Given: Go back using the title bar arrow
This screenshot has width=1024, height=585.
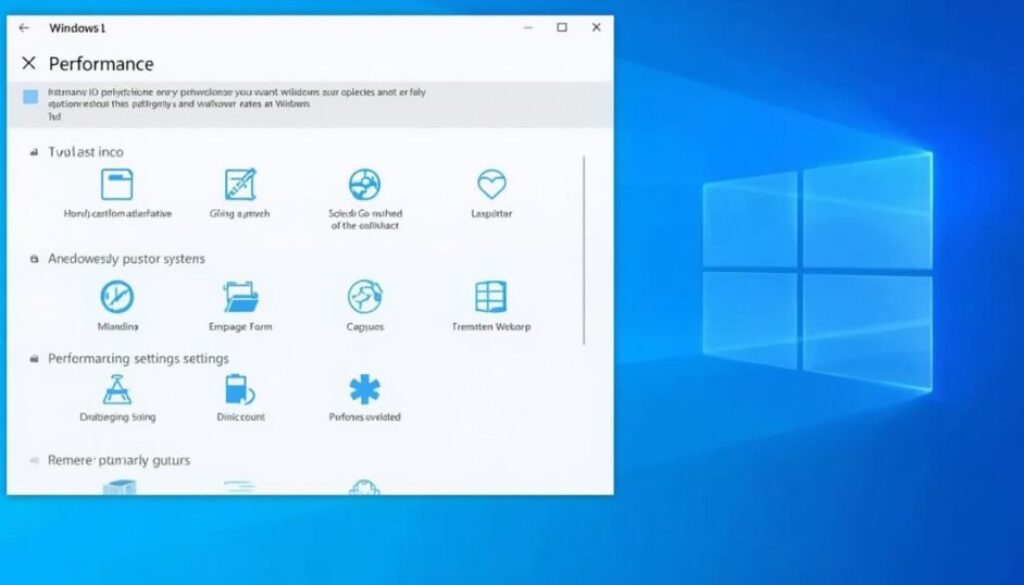Looking at the screenshot, I should point(24,28).
